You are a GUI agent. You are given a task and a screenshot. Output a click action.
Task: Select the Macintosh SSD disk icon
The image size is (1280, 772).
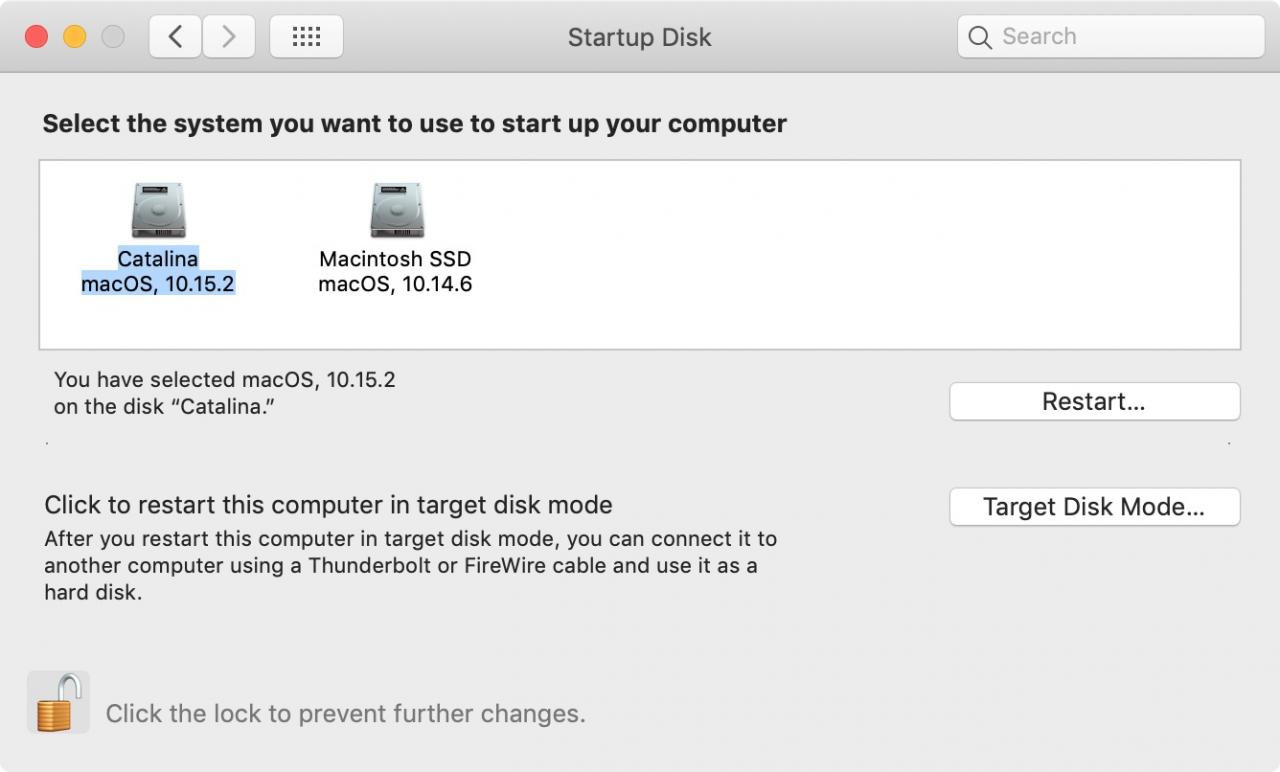coord(397,210)
